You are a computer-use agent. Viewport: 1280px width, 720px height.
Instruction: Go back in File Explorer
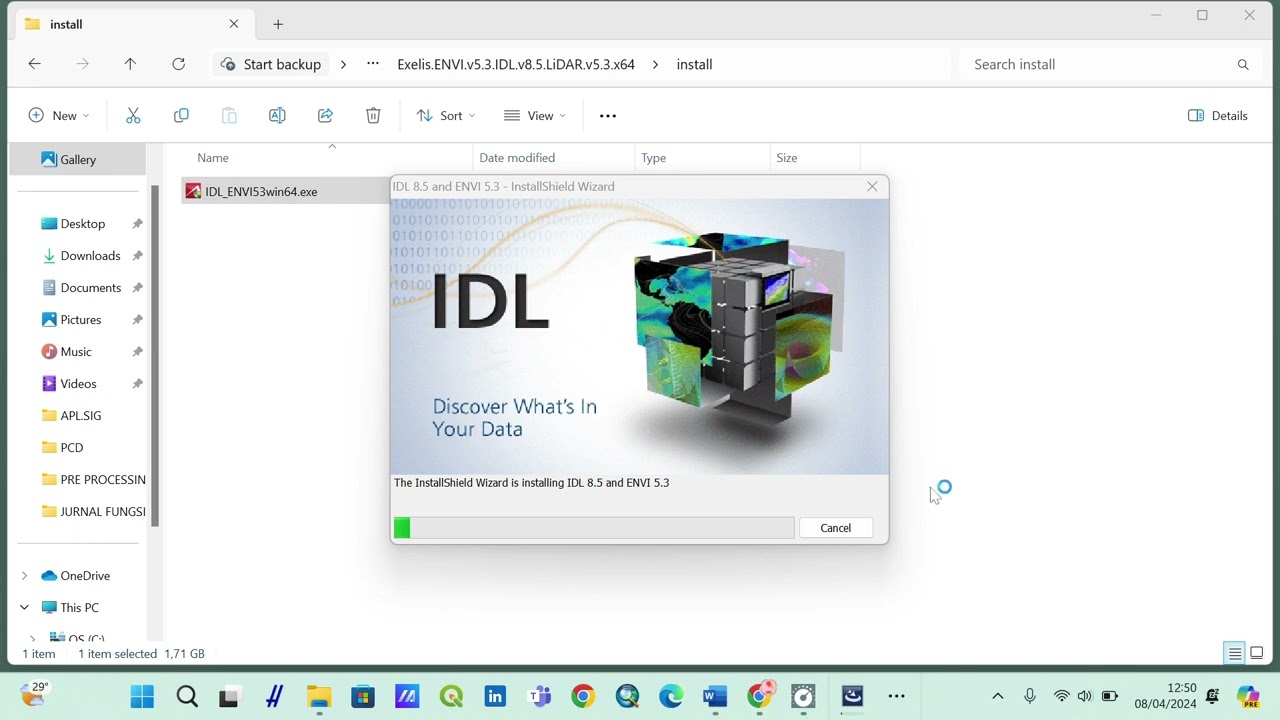tap(34, 64)
